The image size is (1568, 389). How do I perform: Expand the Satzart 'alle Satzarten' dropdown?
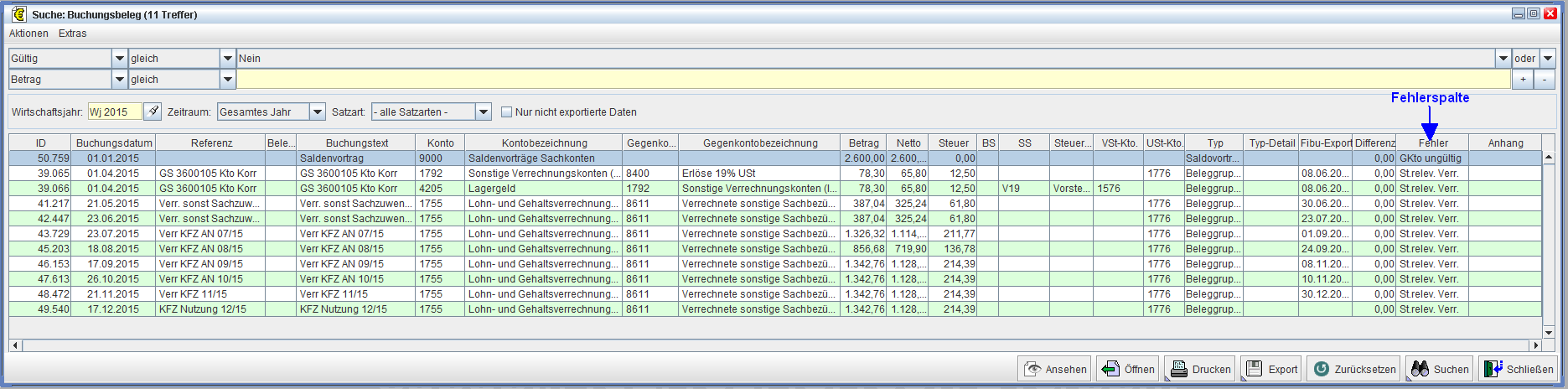[483, 112]
